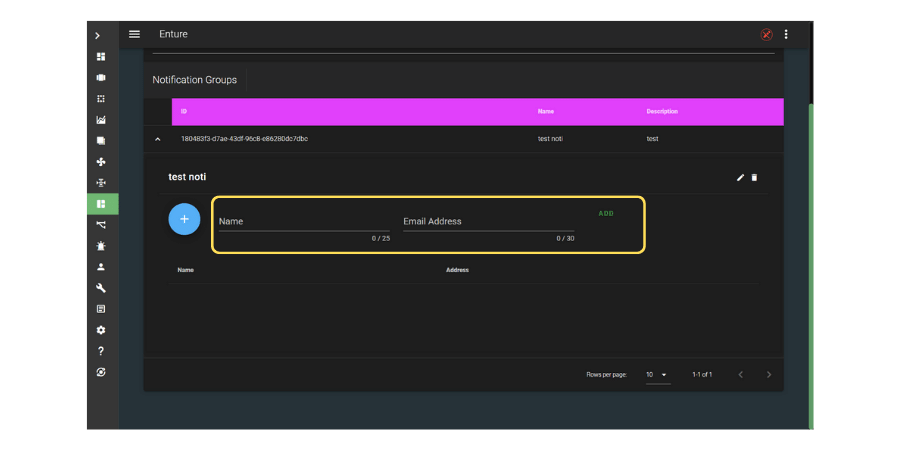Go to the next page arrow
This screenshot has width=900, height=450.
click(769, 375)
